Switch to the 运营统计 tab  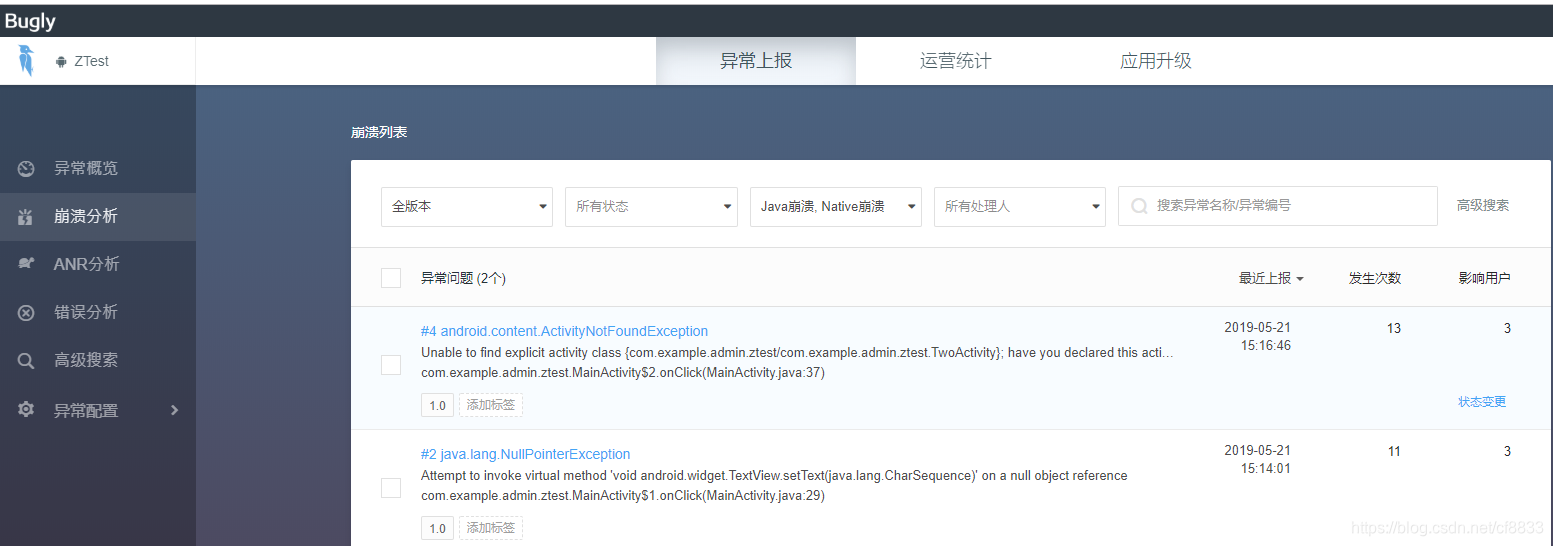[x=956, y=61]
